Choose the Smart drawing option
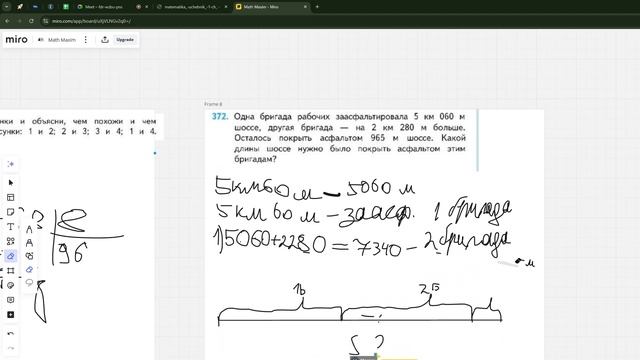 pos(29,256)
